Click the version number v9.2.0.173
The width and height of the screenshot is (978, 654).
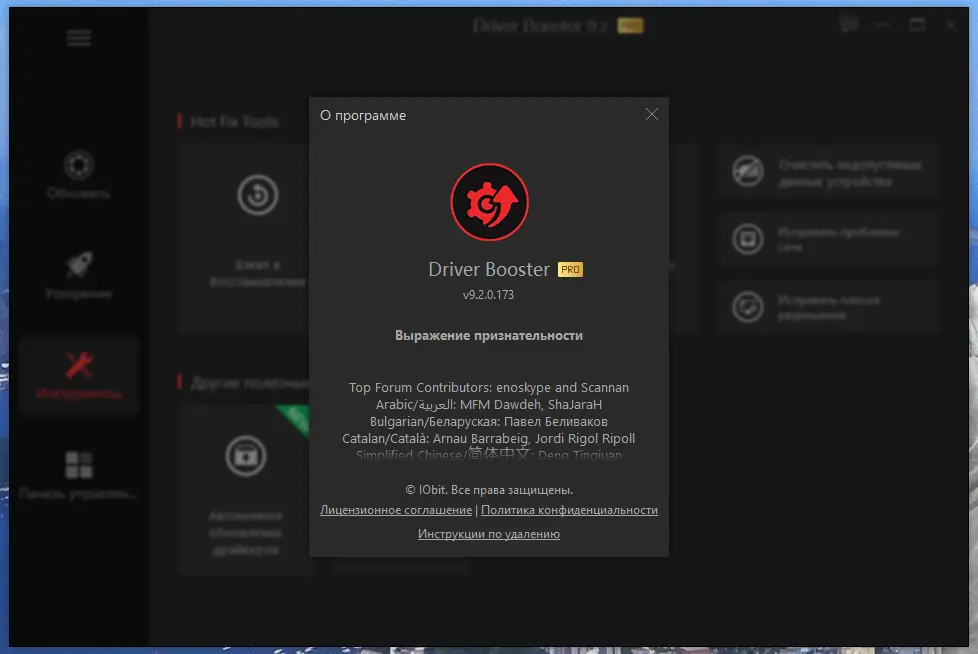[489, 292]
